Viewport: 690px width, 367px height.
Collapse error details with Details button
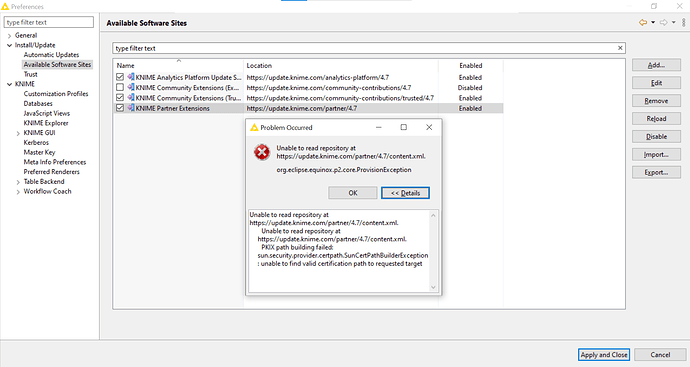[x=405, y=193]
